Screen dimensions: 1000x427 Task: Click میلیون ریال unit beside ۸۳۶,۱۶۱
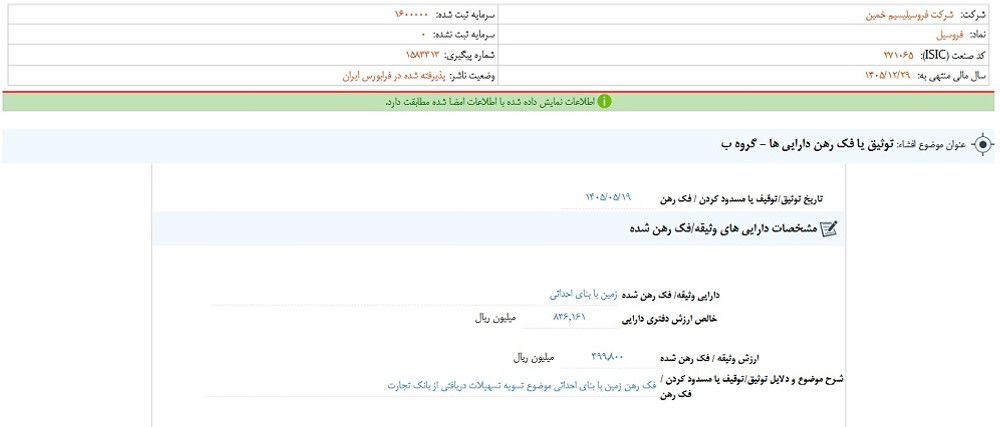(x=496, y=317)
